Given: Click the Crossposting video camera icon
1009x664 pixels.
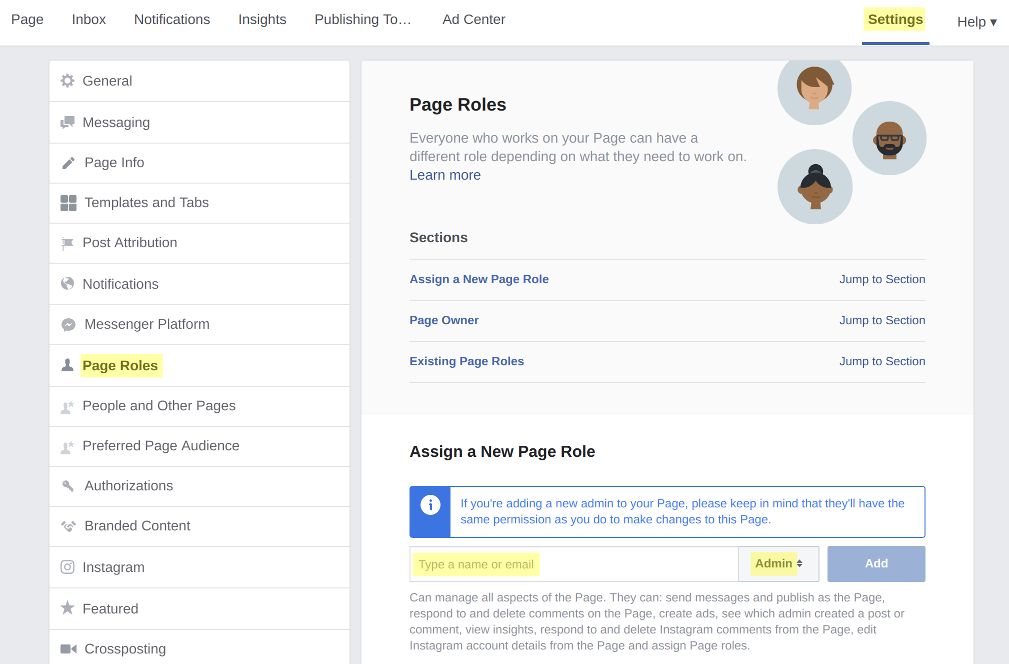Looking at the screenshot, I should click(x=68, y=649).
